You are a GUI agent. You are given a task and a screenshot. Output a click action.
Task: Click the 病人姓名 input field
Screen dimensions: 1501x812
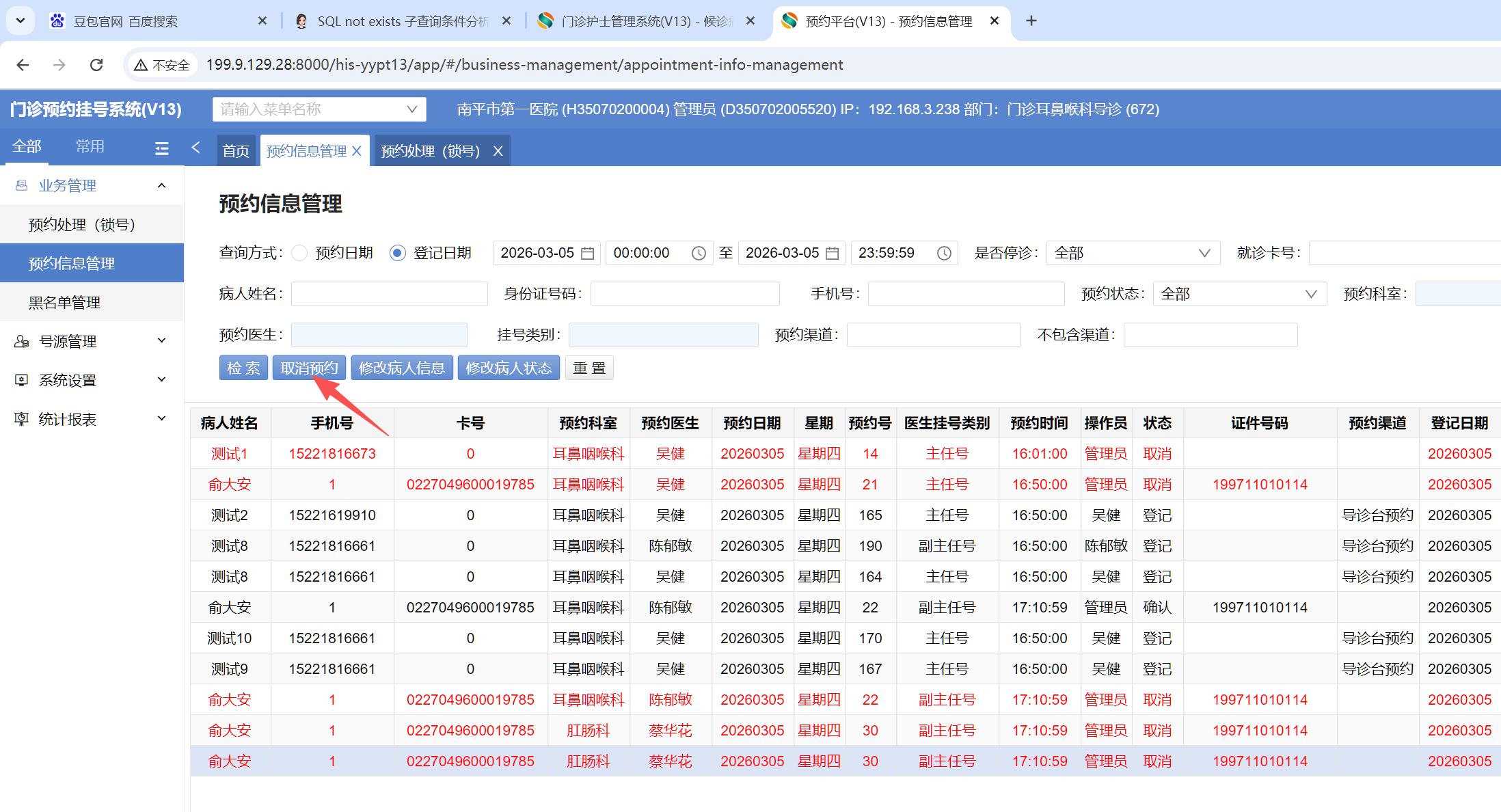click(389, 294)
